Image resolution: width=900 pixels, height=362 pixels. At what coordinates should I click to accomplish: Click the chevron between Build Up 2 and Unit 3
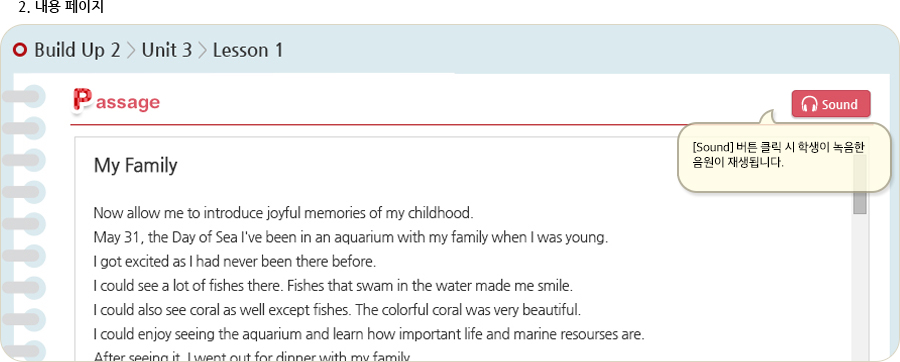click(131, 50)
